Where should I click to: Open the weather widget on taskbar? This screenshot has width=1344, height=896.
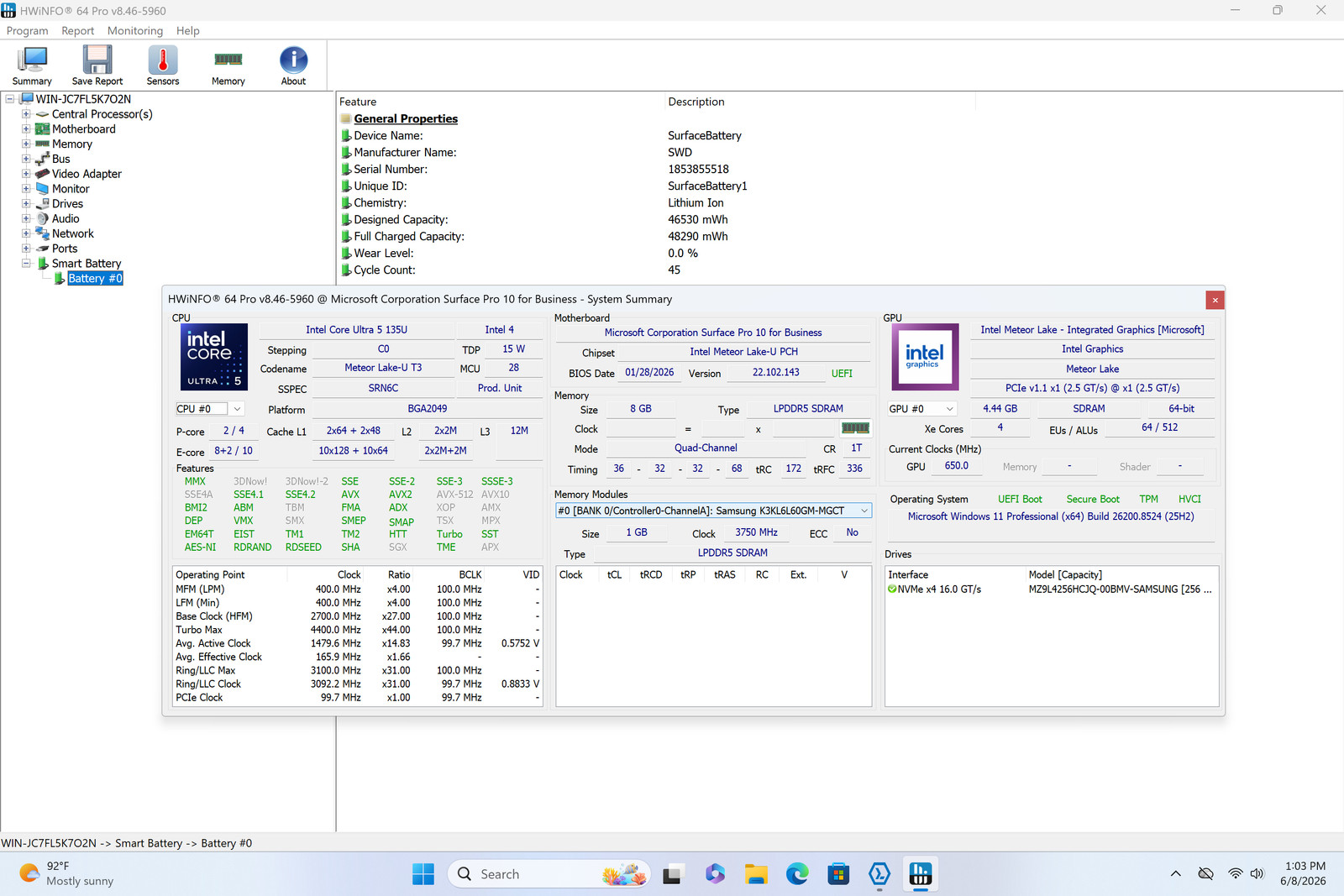coord(67,874)
